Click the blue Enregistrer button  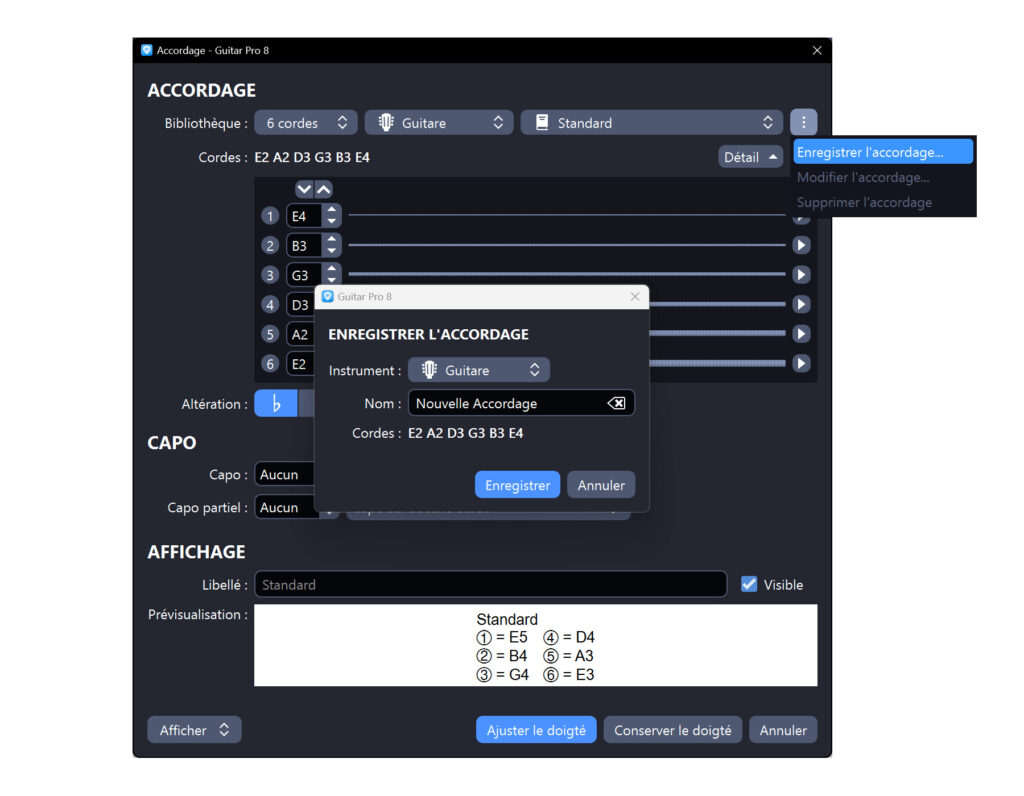[517, 485]
